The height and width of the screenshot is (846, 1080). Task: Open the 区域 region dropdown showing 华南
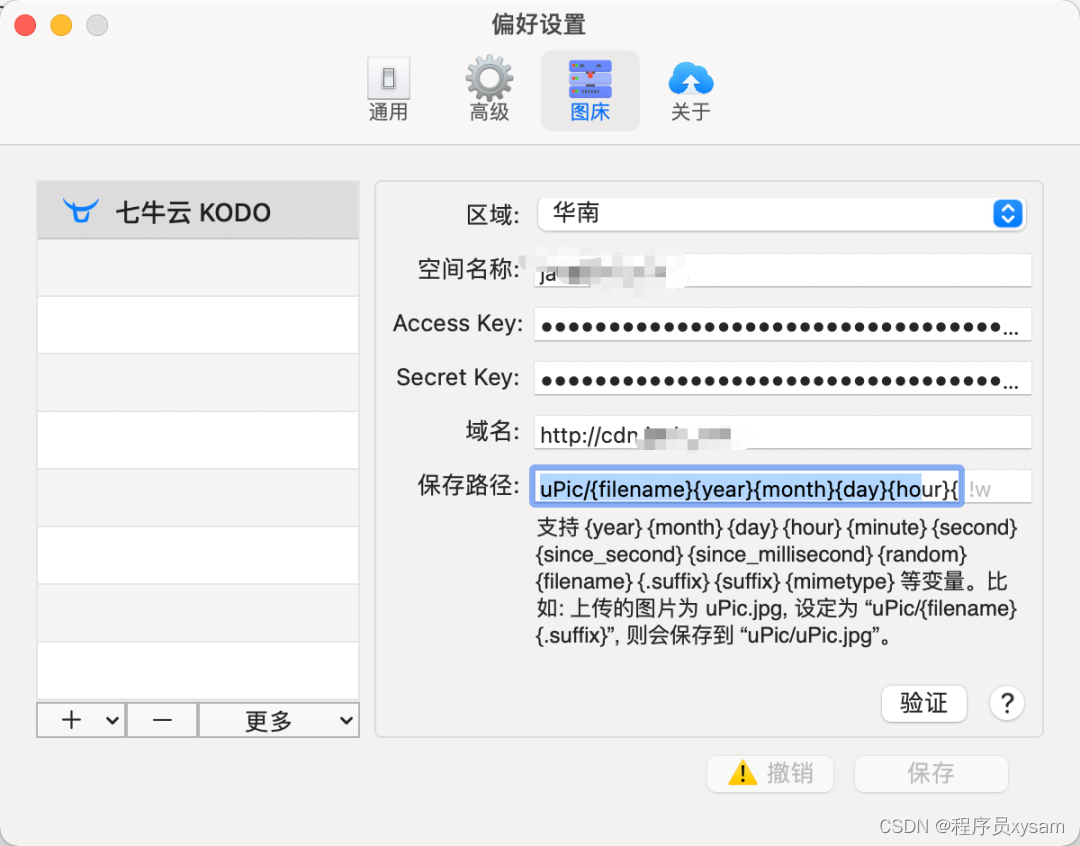point(782,214)
